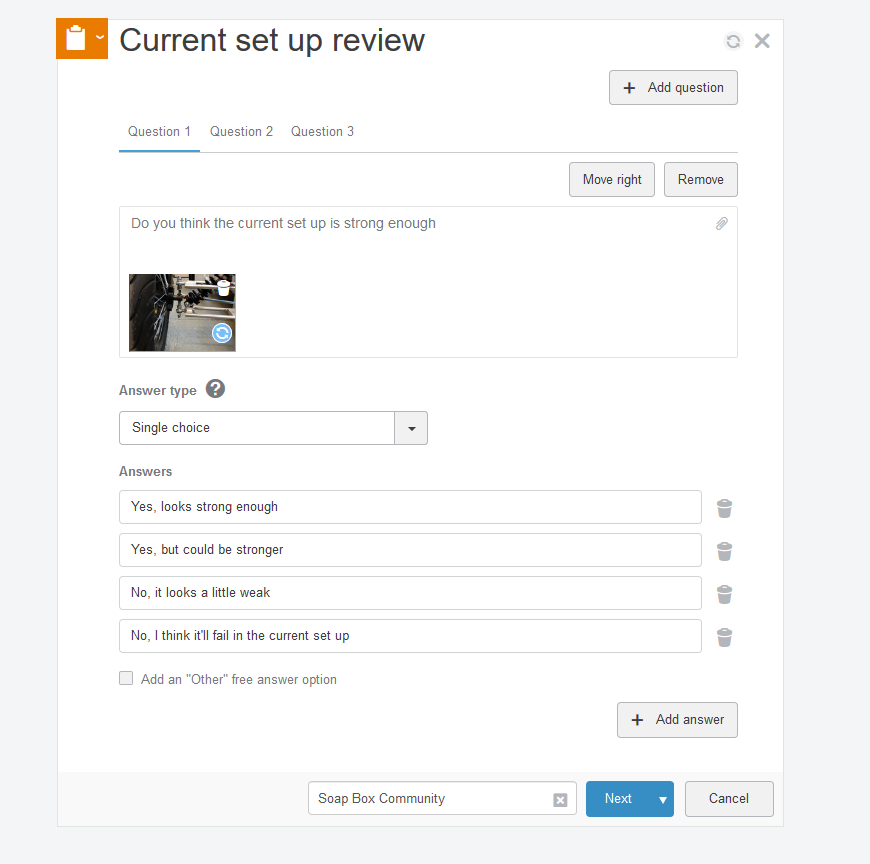Clear Soap Box Community with the x icon

click(560, 800)
